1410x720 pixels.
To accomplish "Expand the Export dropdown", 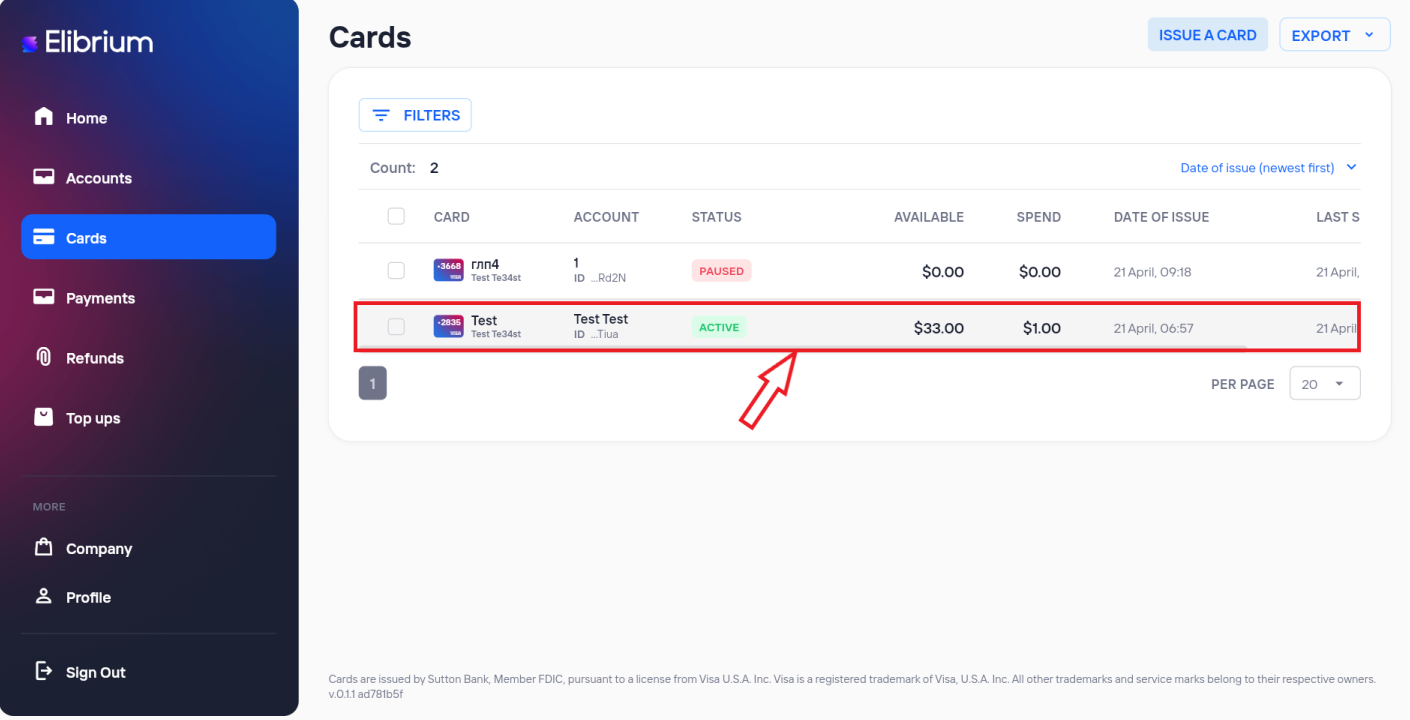I will (x=1335, y=35).
